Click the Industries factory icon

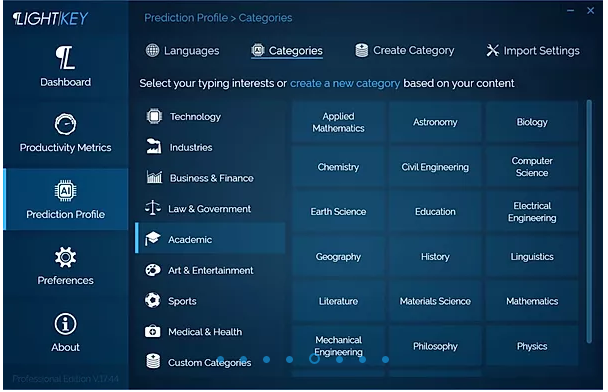coord(154,147)
